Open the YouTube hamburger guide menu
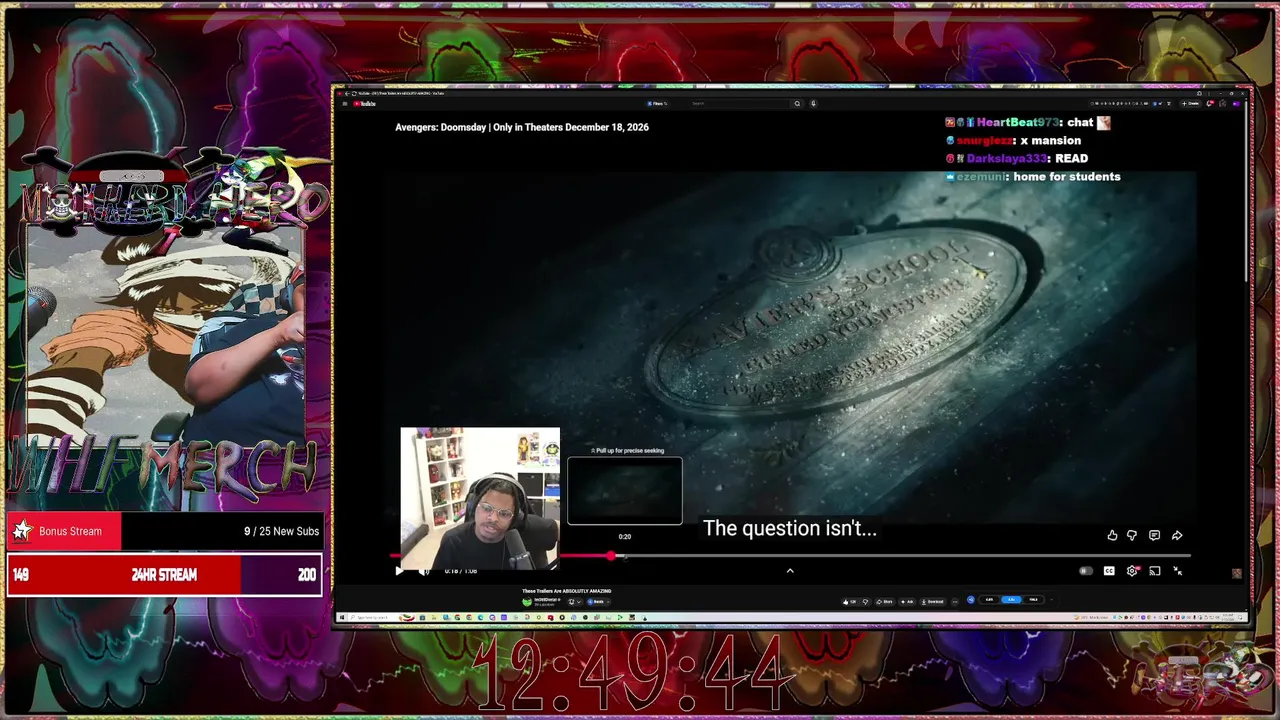1280x720 pixels. click(x=343, y=103)
